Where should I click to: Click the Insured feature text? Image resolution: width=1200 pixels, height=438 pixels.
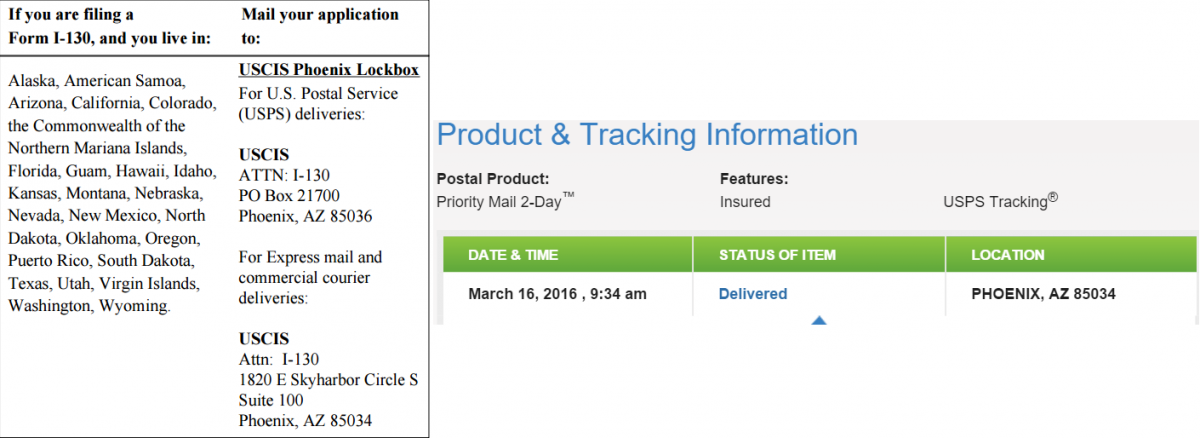[x=745, y=202]
